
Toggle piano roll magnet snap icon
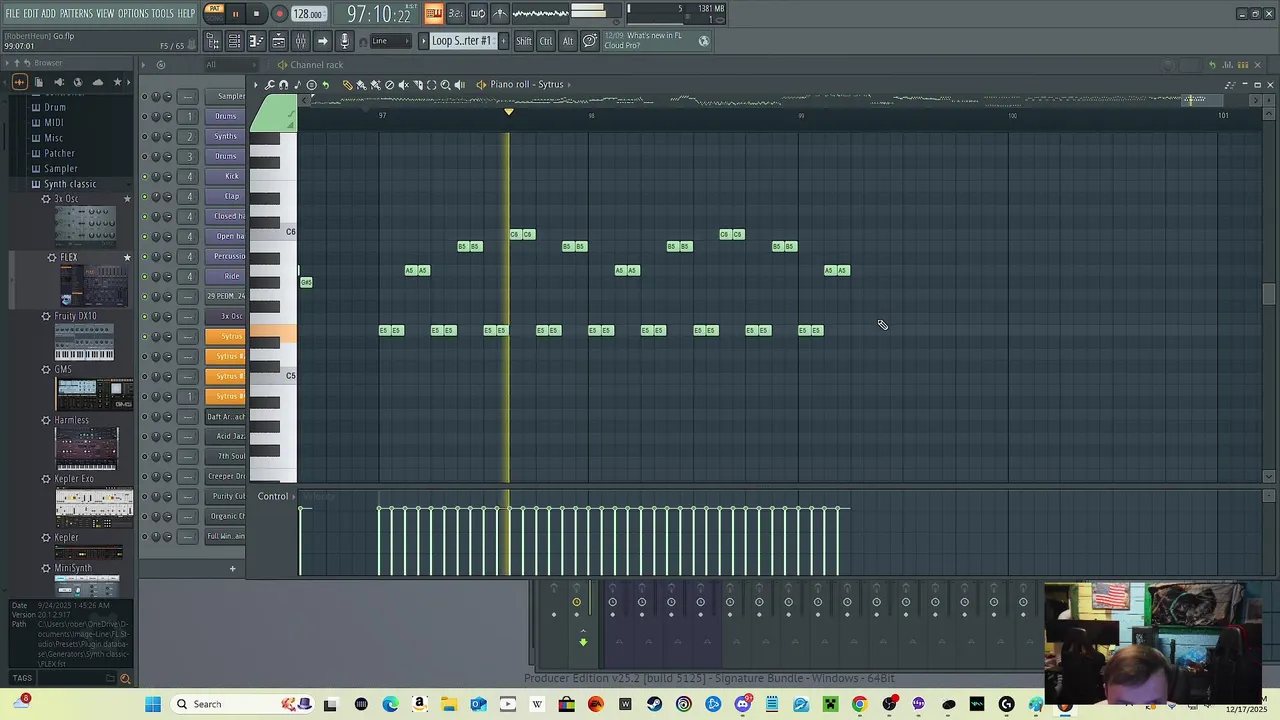(x=284, y=84)
